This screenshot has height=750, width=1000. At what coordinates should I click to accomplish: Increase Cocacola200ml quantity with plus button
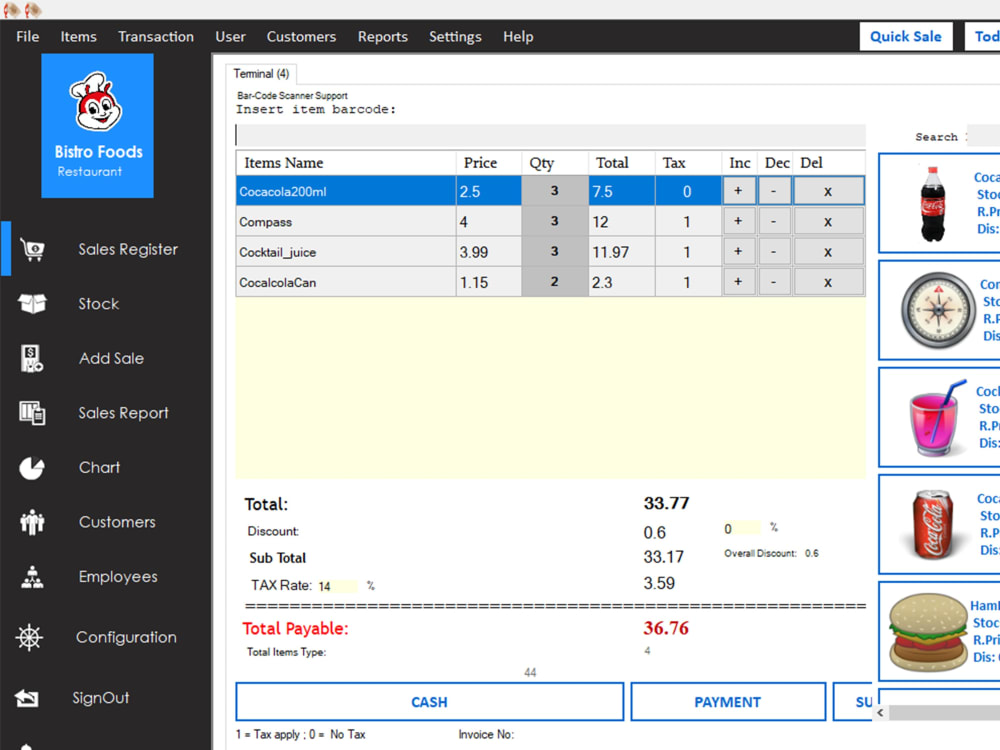(739, 190)
